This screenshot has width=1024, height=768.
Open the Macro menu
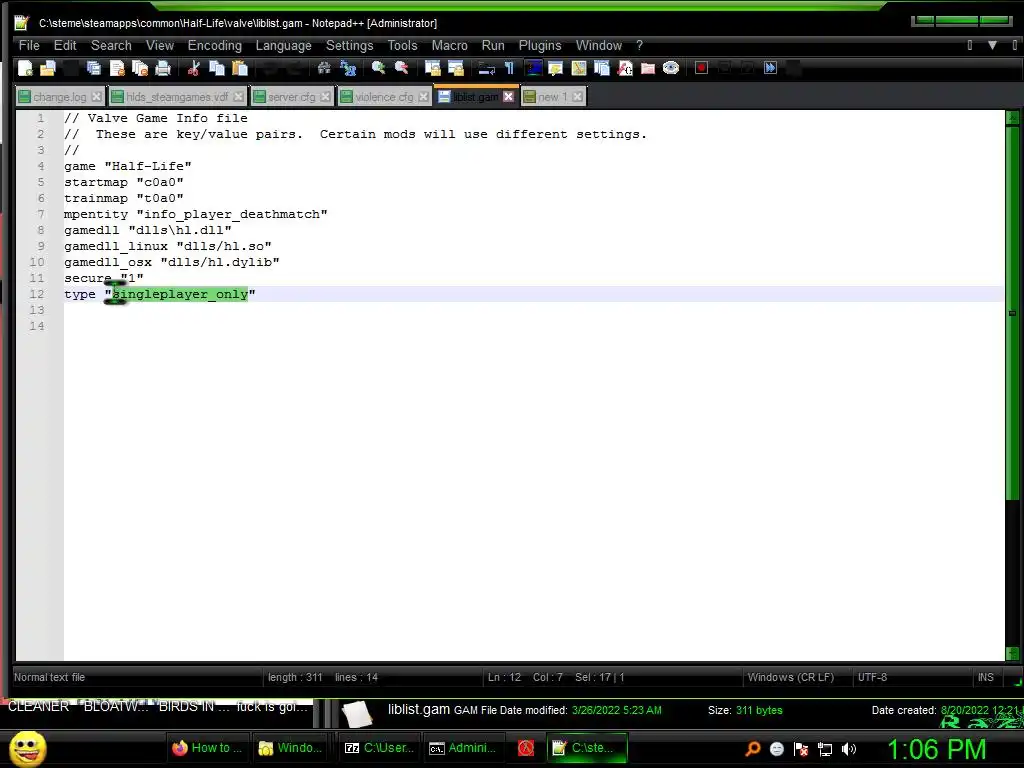[x=449, y=45]
